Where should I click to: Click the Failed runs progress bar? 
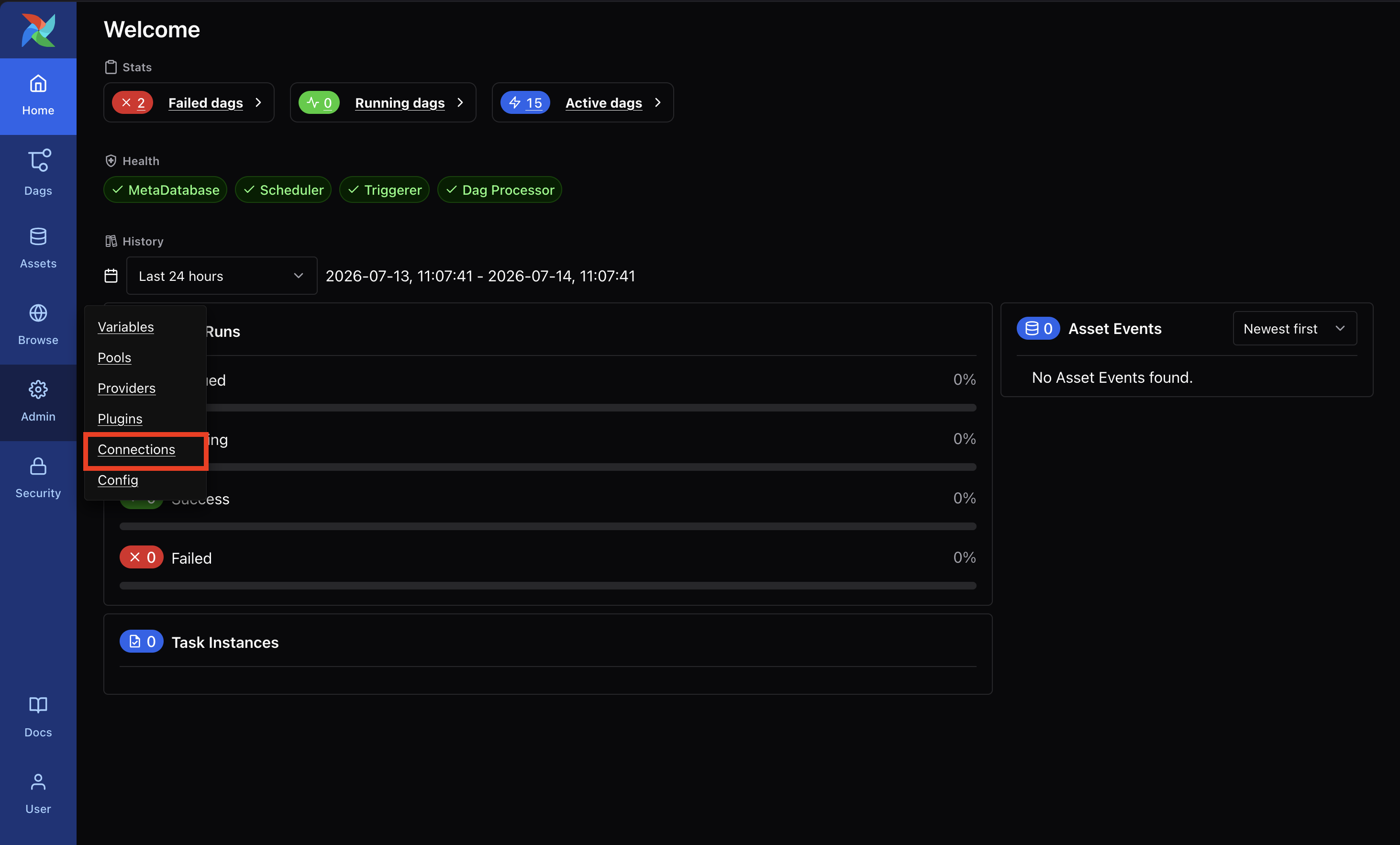point(548,586)
